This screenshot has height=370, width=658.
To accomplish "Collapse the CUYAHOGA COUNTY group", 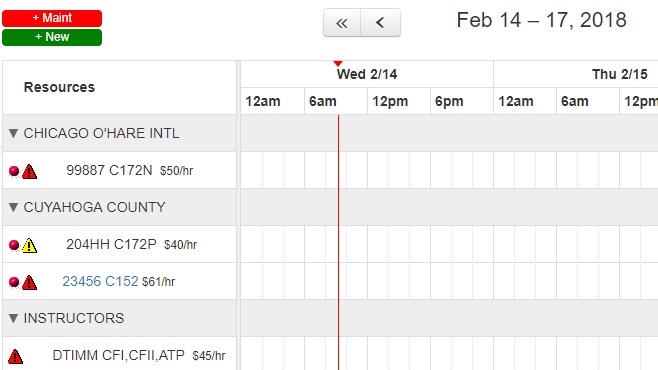I will [13, 207].
